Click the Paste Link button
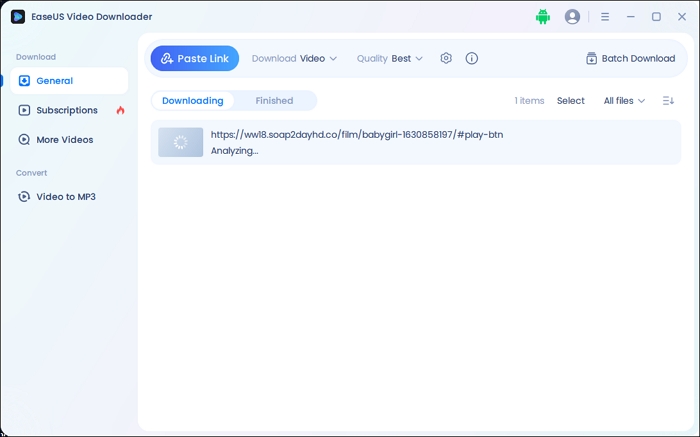Image resolution: width=700 pixels, height=437 pixels. point(195,58)
